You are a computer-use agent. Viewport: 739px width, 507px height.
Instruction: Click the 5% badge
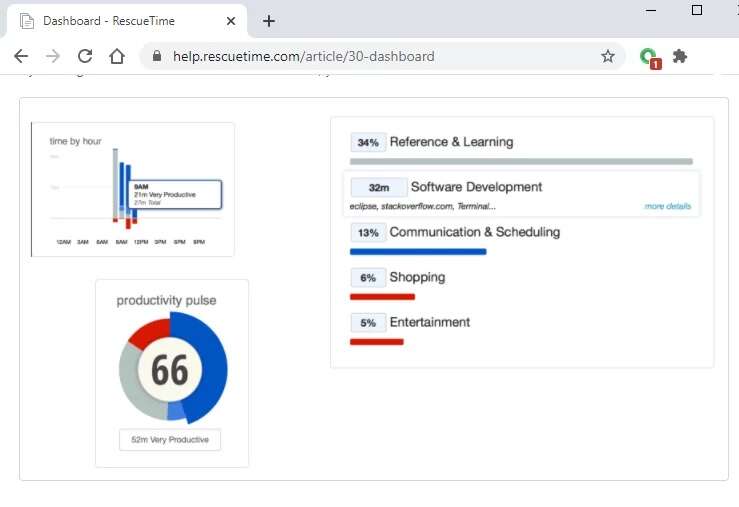[x=368, y=323]
